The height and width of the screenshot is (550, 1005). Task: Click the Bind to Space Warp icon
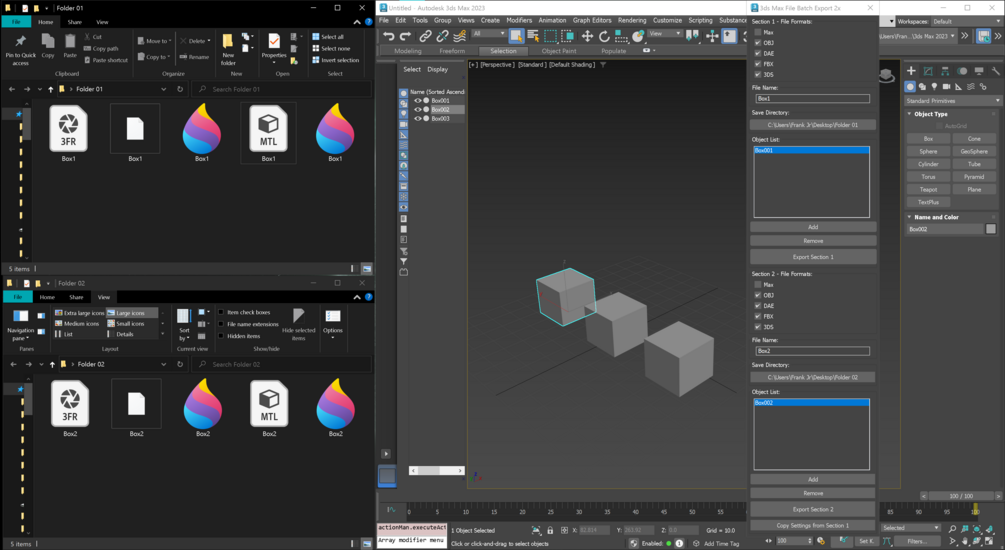click(x=460, y=36)
